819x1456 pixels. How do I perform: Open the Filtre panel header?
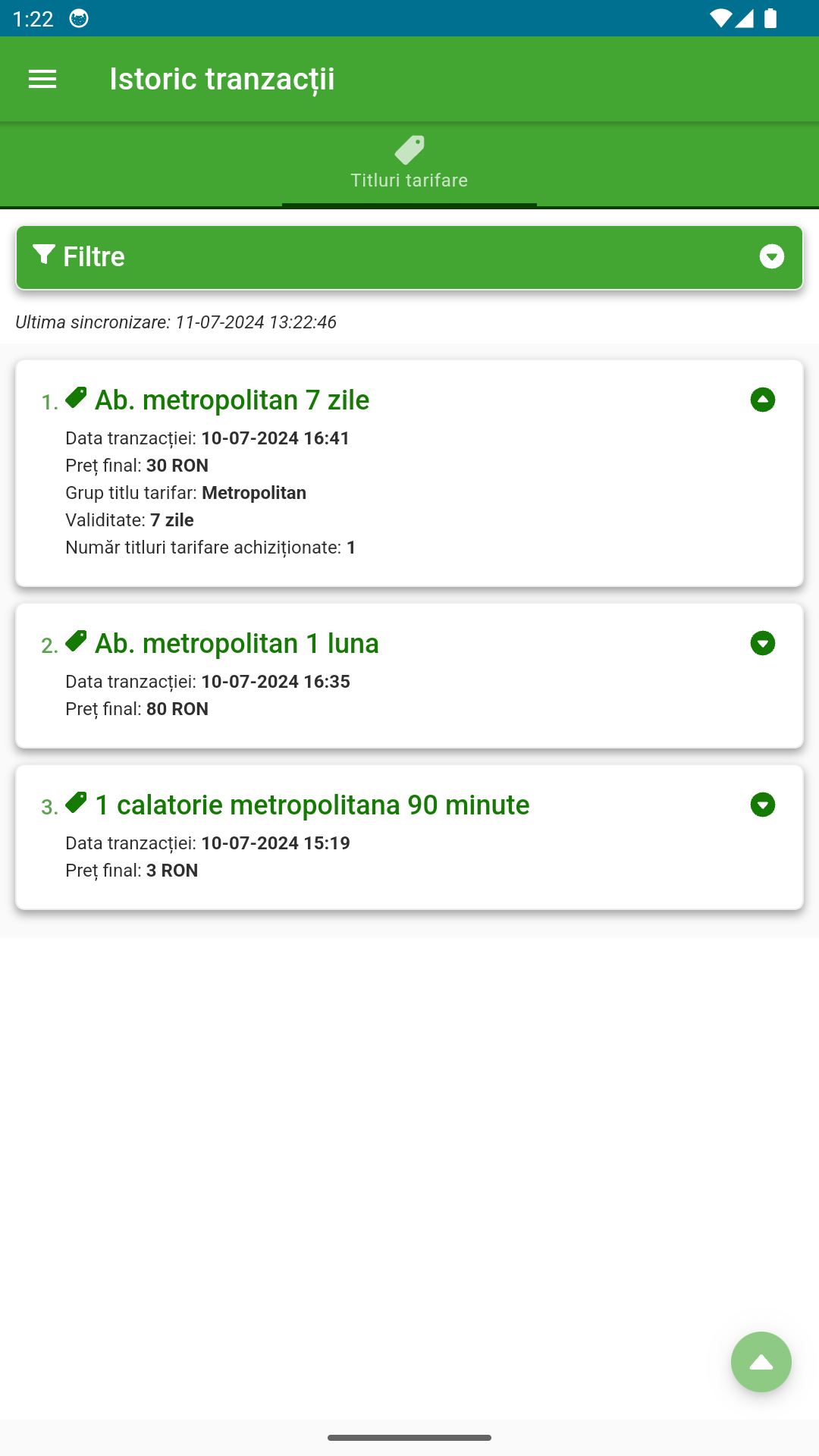coord(409,257)
